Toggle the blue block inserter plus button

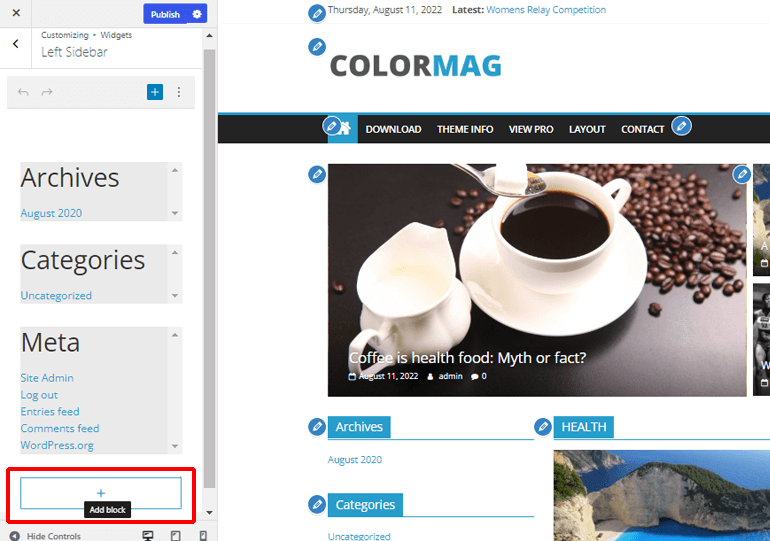pyautogui.click(x=154, y=92)
